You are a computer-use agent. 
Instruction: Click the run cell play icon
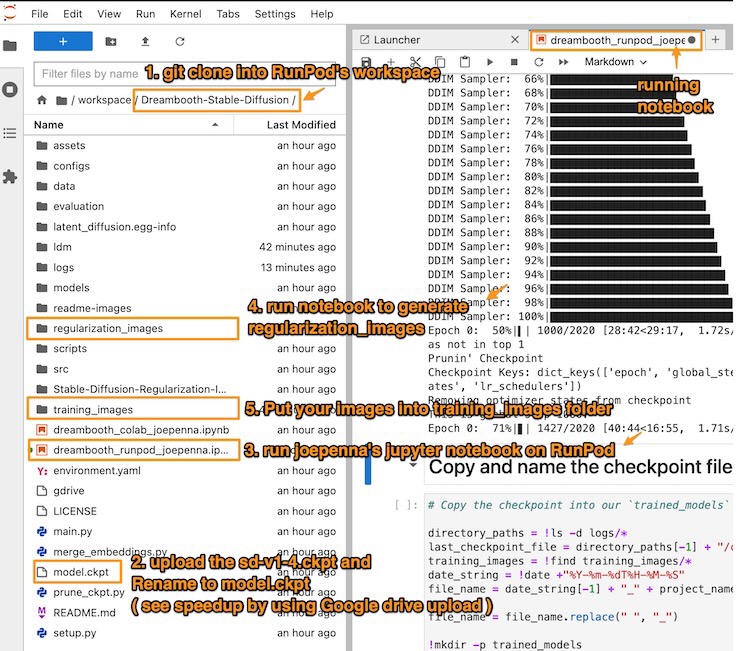tap(489, 62)
